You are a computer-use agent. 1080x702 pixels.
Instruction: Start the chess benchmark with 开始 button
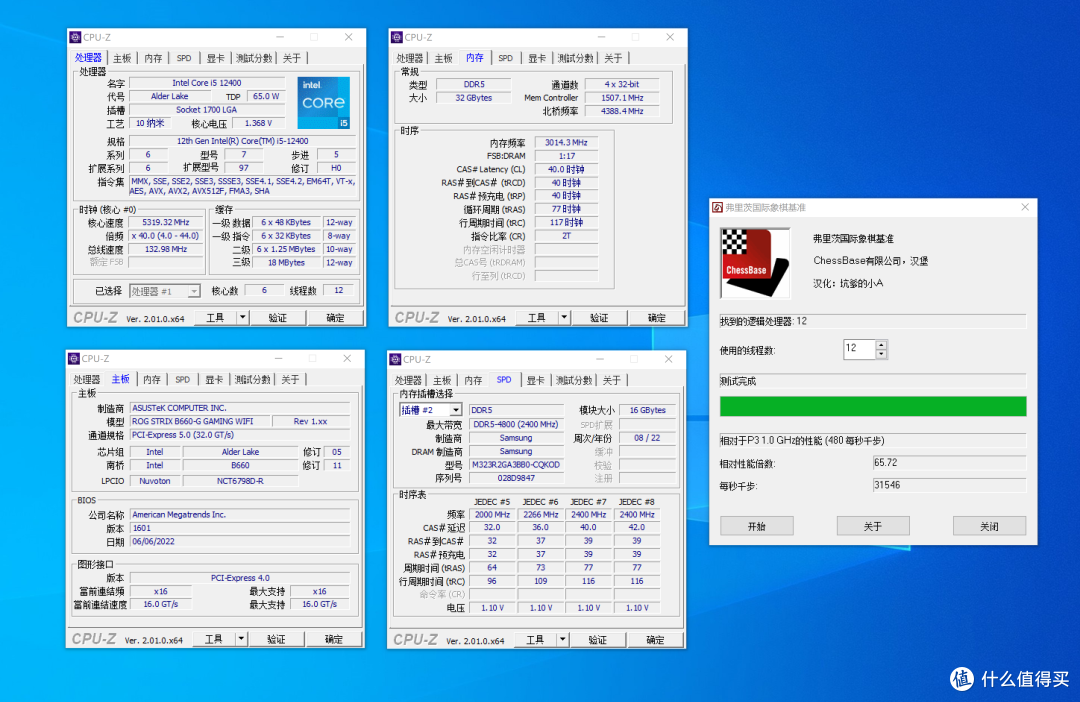point(757,526)
